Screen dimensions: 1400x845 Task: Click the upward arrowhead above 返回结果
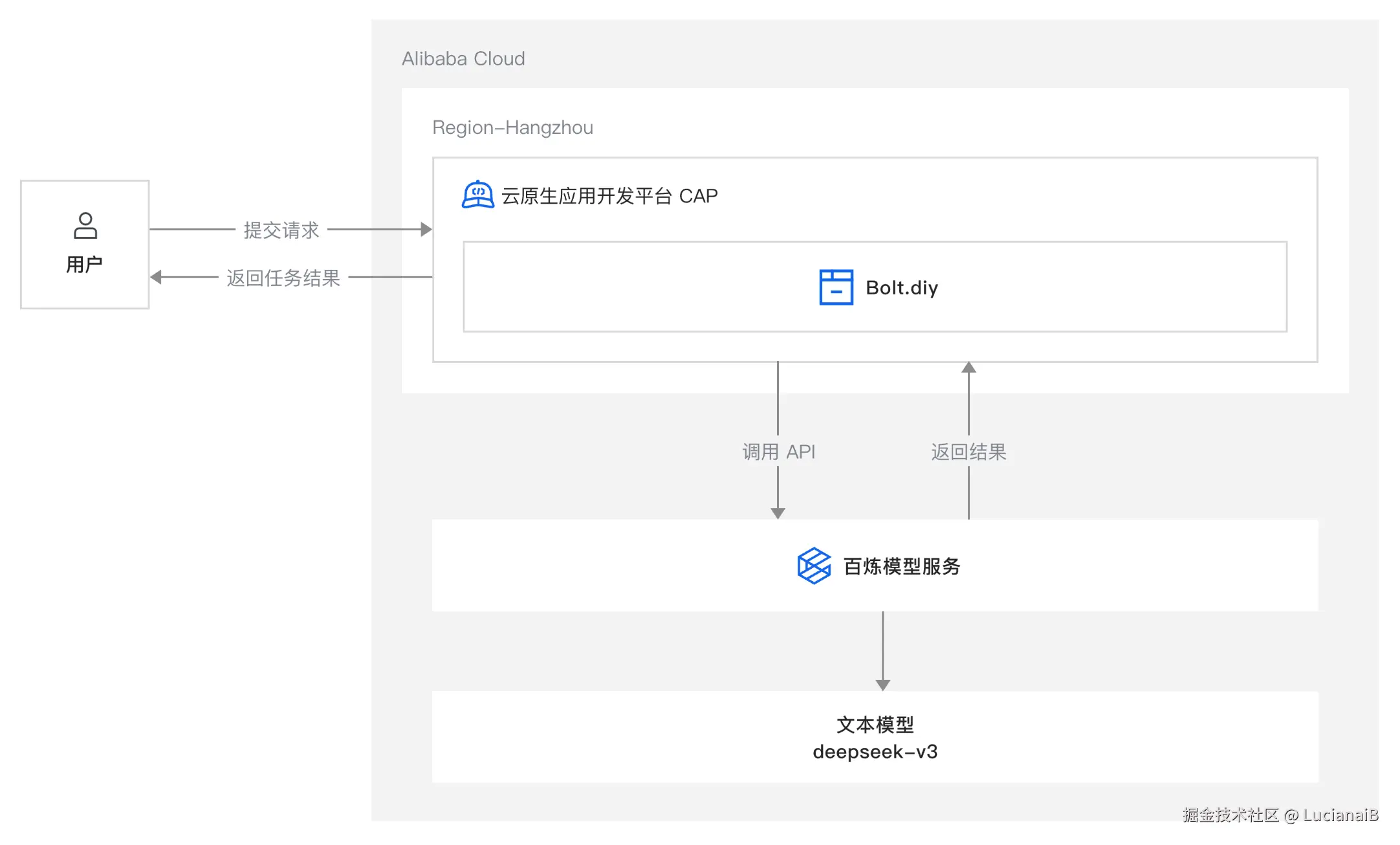coord(968,368)
